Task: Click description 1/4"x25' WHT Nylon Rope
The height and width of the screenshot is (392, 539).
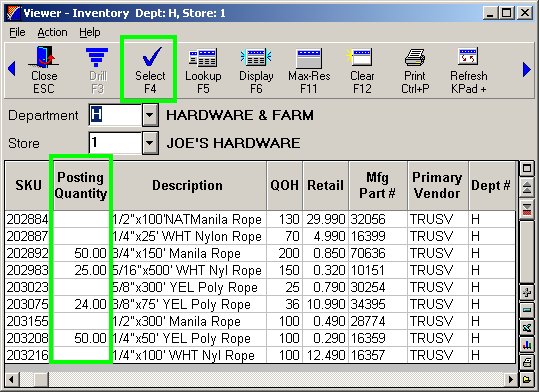Action: click(x=187, y=236)
